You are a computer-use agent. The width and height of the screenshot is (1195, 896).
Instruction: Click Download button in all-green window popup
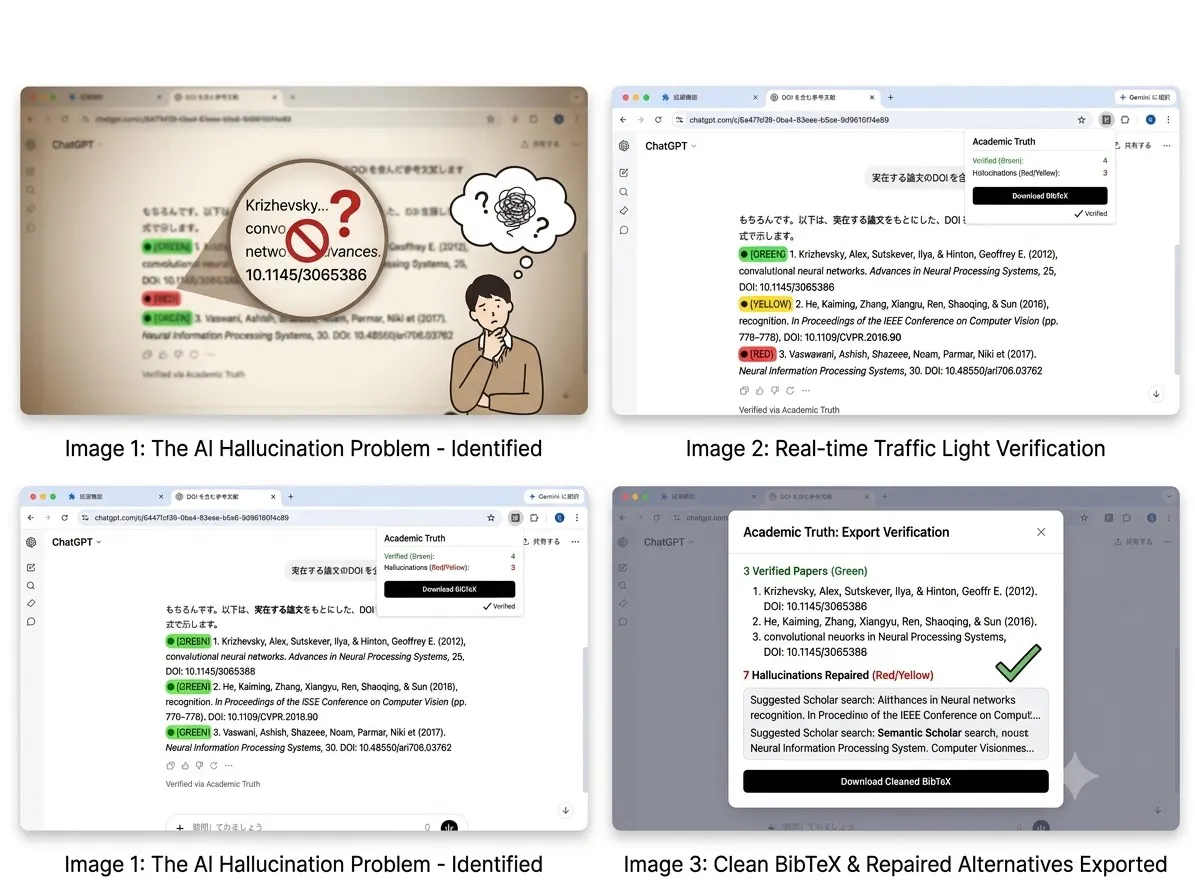(x=450, y=589)
